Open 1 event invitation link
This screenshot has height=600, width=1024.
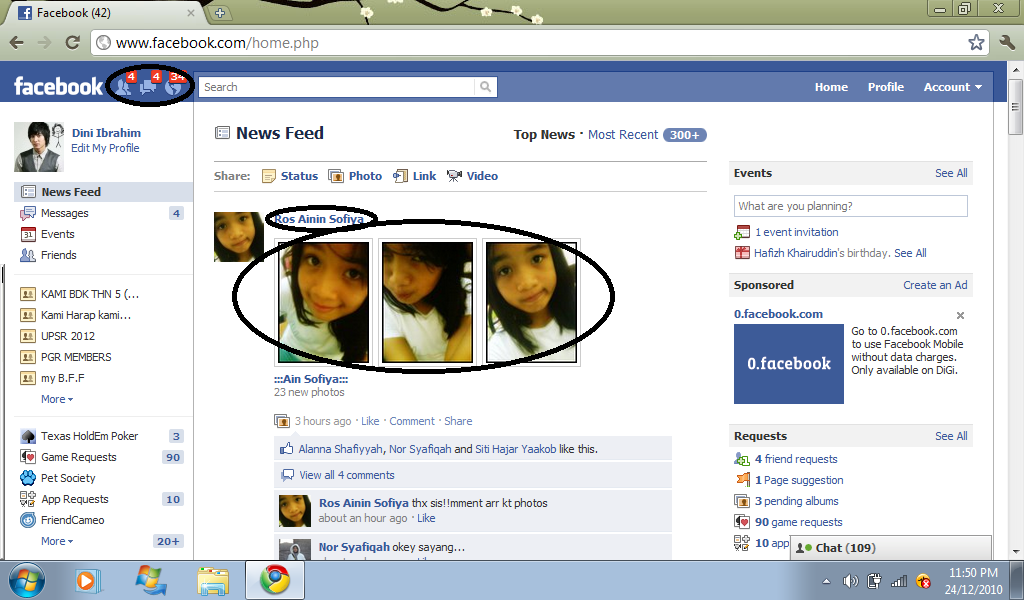[797, 232]
